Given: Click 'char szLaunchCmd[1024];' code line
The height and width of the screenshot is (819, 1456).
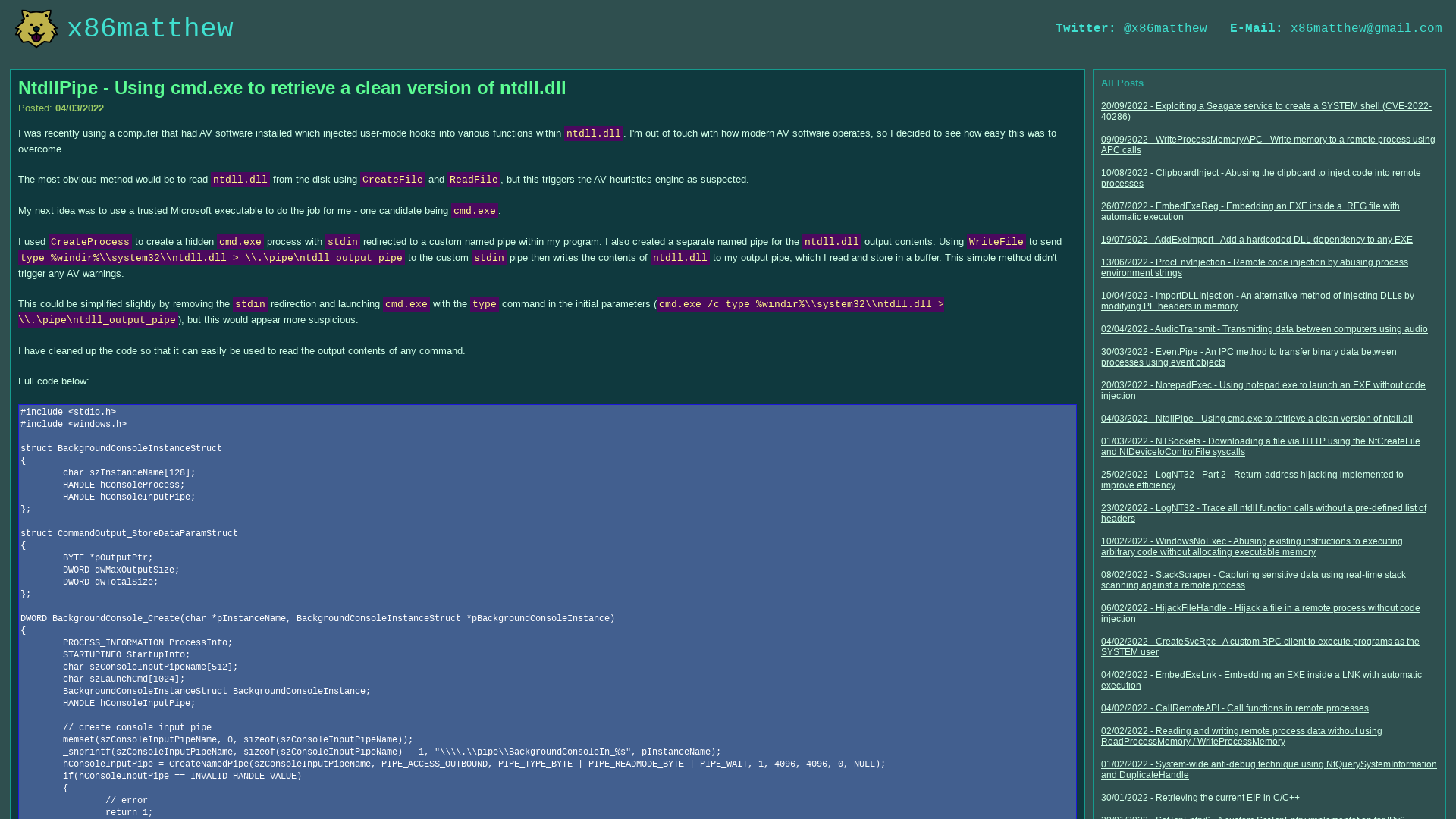Looking at the screenshot, I should click(x=124, y=679).
